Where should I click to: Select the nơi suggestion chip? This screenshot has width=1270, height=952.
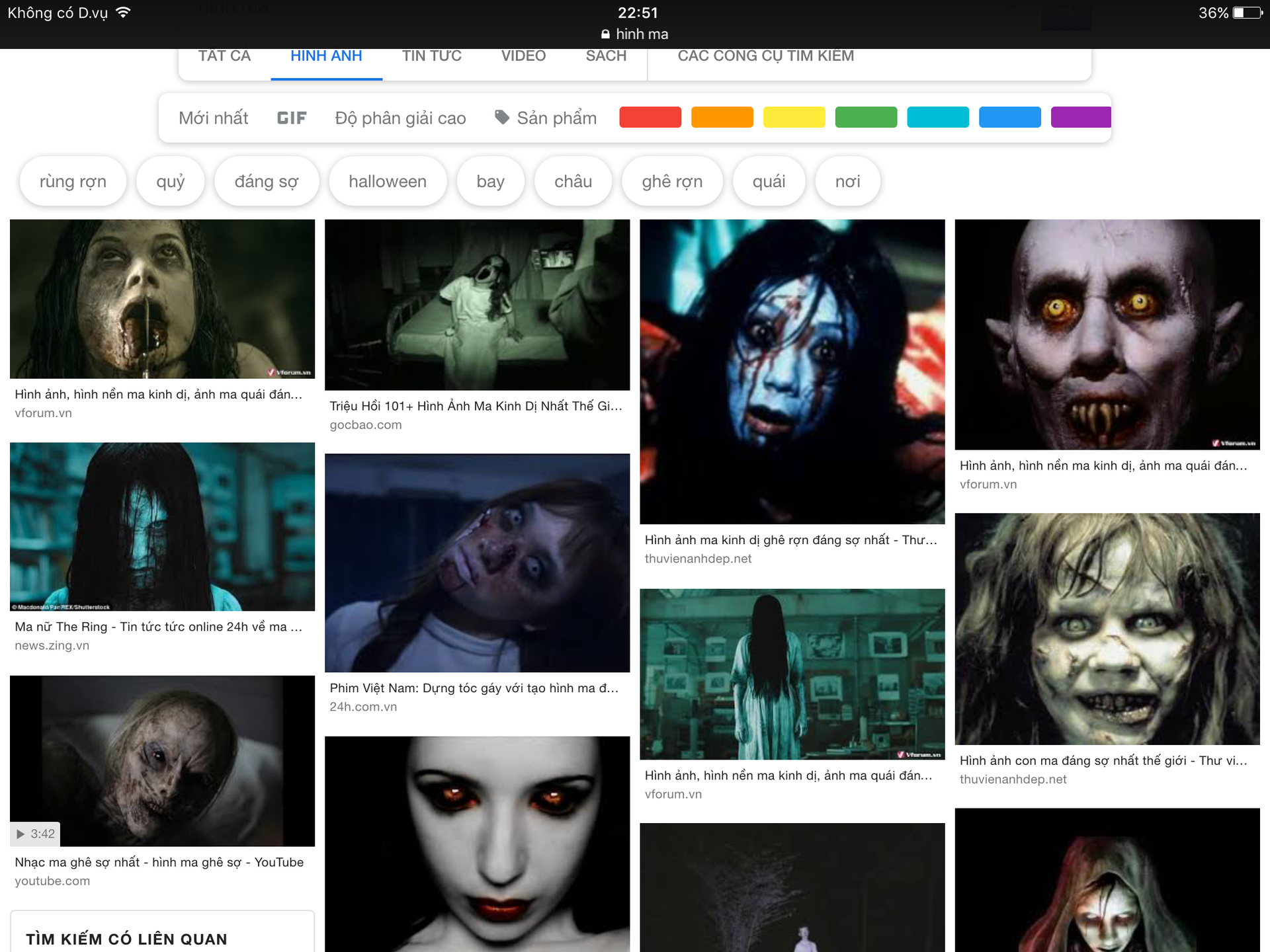(847, 181)
